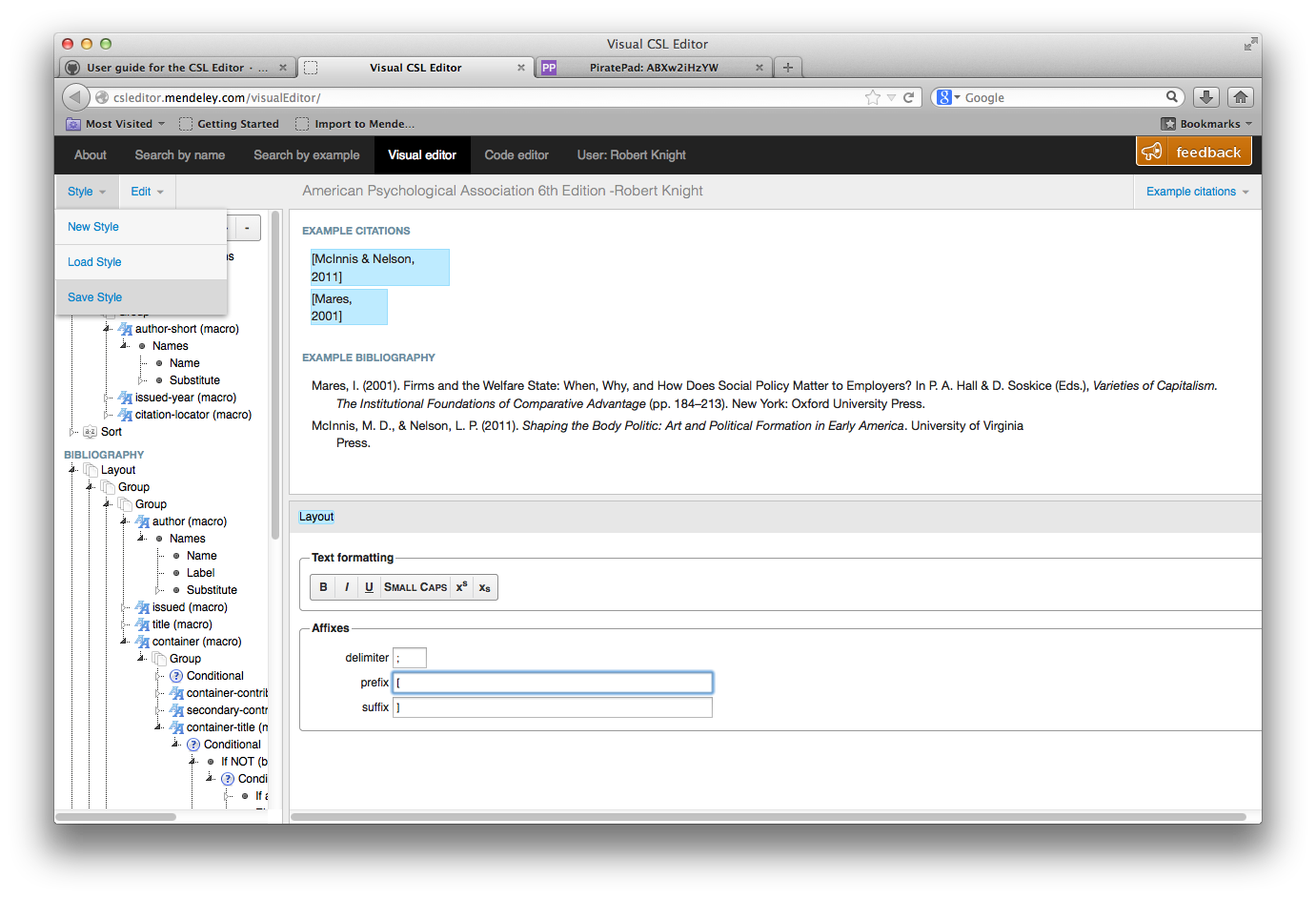Screen dimensions: 1316x899
Task: Click search magnifier in Google box
Action: click(1172, 96)
